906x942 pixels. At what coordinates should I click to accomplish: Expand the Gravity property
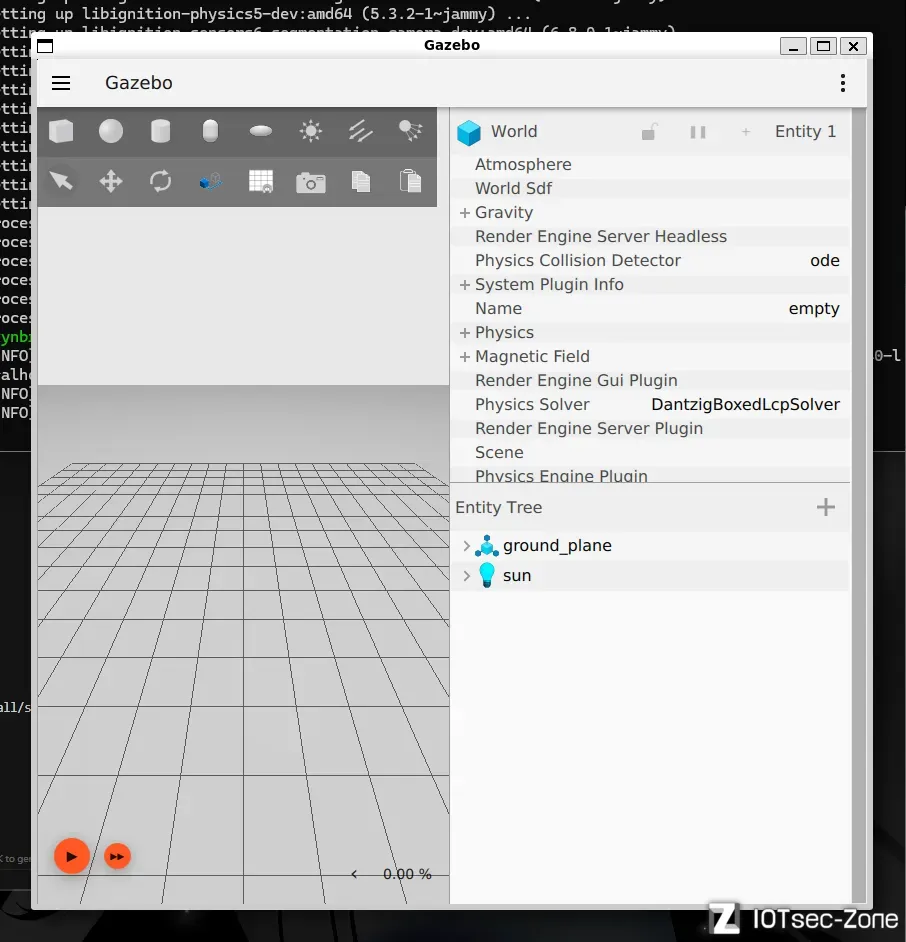(464, 213)
